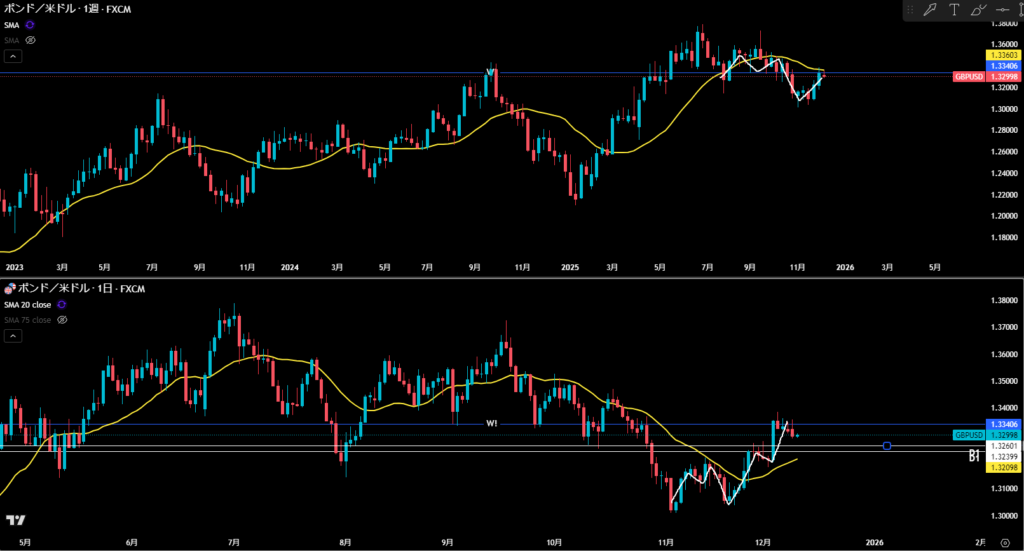Image resolution: width=1024 pixels, height=551 pixels.
Task: Click the SMA 20 close indicator label
Action: point(29,304)
